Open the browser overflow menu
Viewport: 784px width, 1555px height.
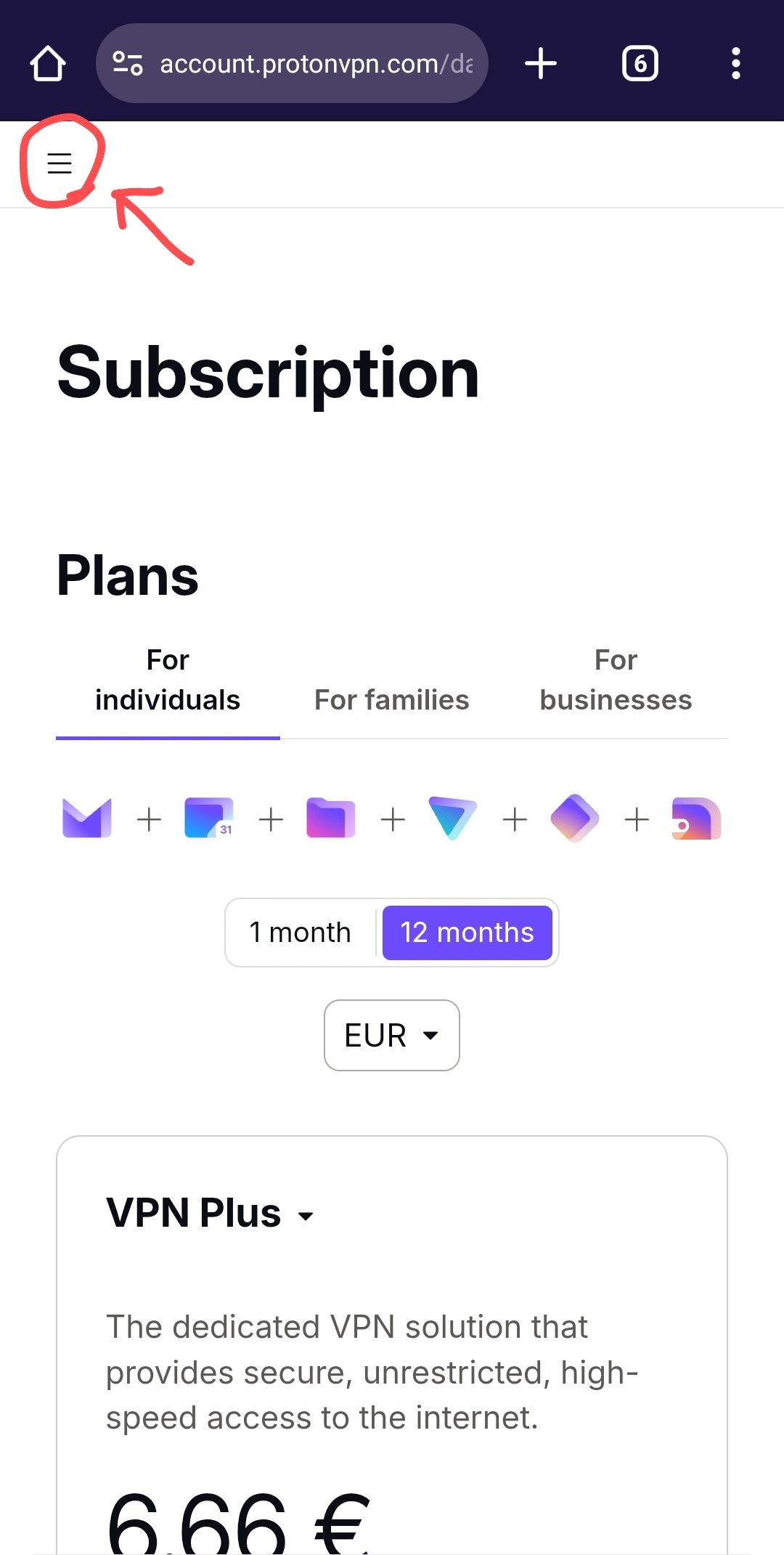point(736,62)
